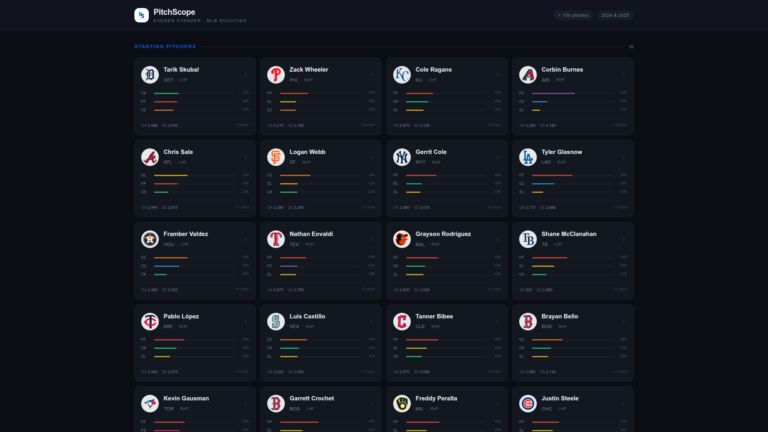
Task: Click Brayan Bello's Red Sox logo
Action: pos(528,321)
